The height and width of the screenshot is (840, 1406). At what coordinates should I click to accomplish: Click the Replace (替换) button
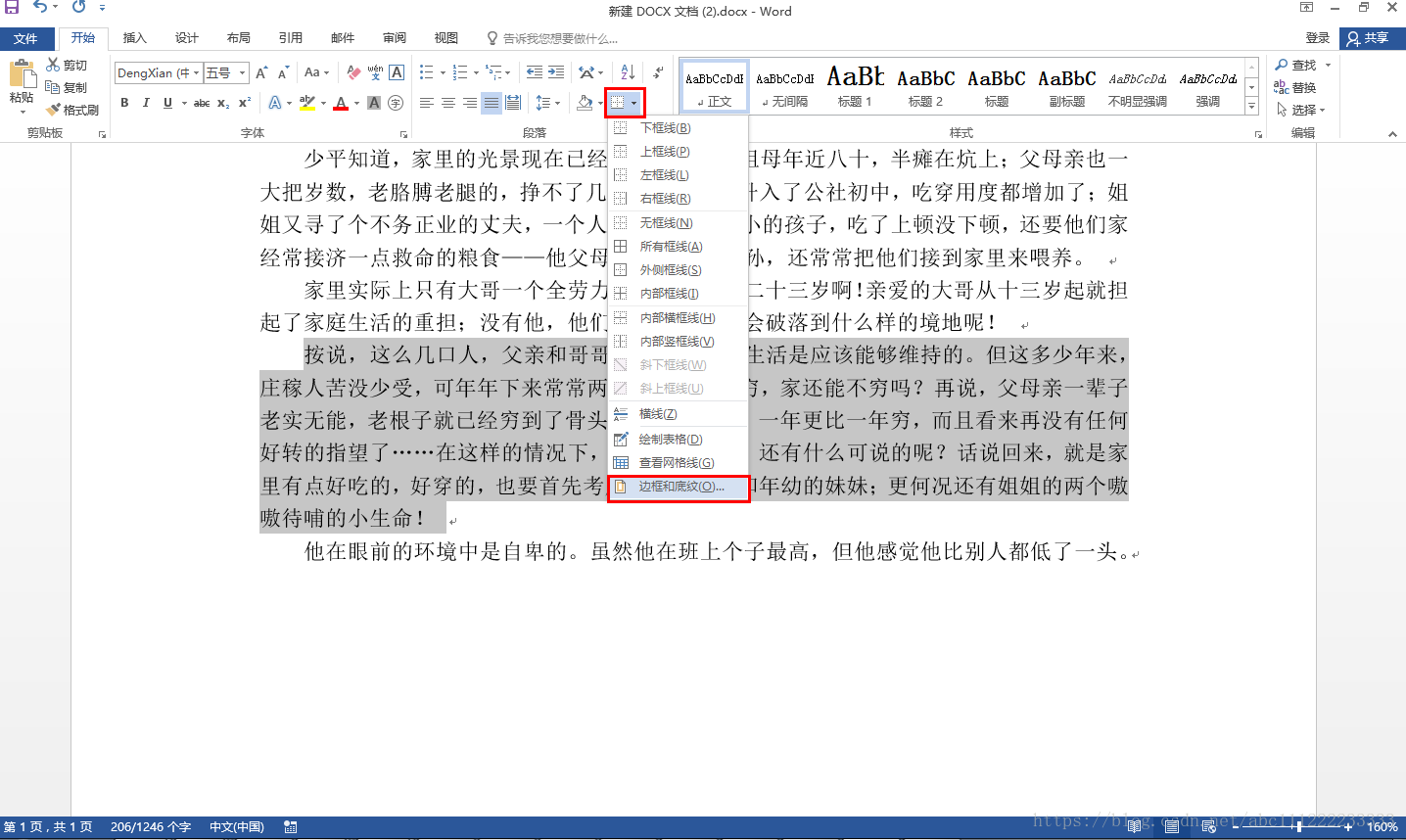click(1296, 87)
